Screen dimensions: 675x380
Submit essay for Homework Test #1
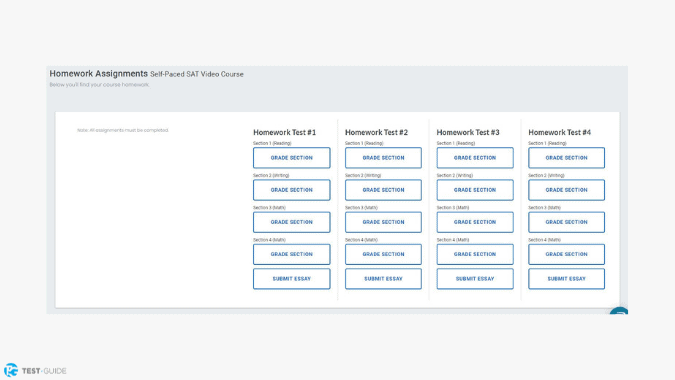pyautogui.click(x=291, y=279)
